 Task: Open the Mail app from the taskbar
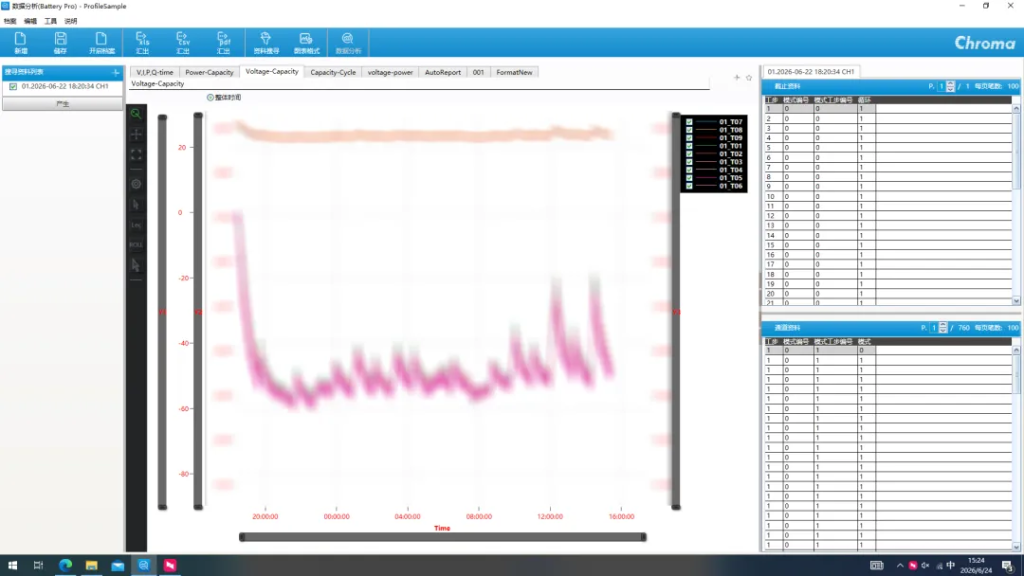(x=118, y=565)
